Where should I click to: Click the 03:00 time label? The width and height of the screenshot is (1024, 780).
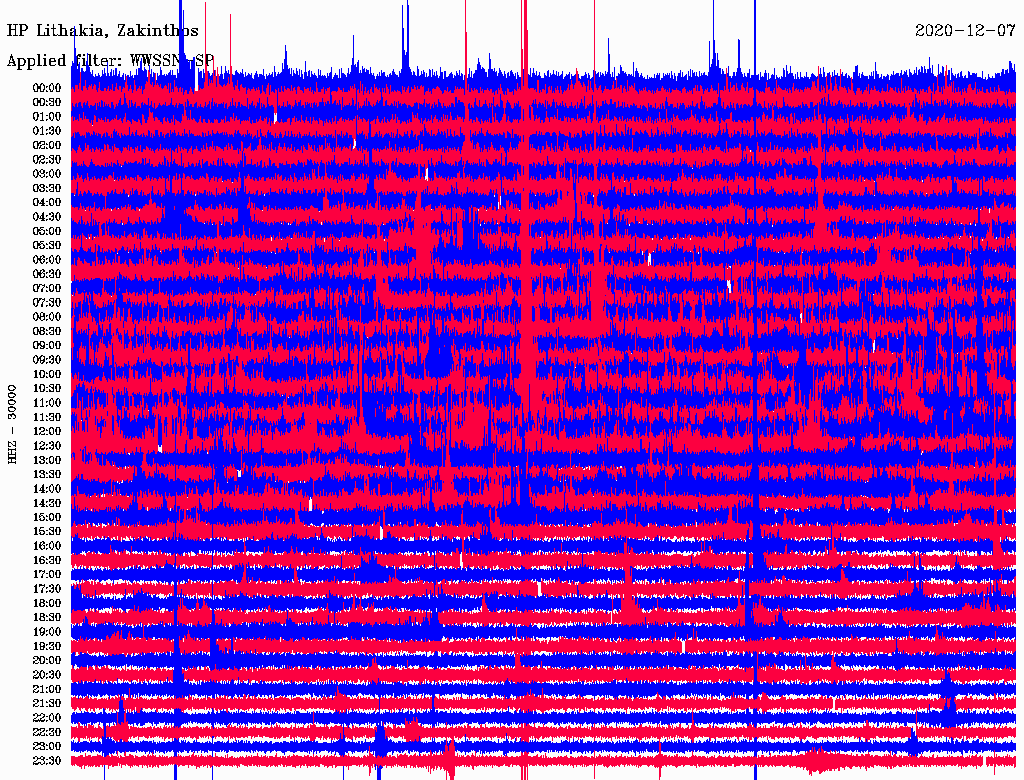(x=47, y=174)
